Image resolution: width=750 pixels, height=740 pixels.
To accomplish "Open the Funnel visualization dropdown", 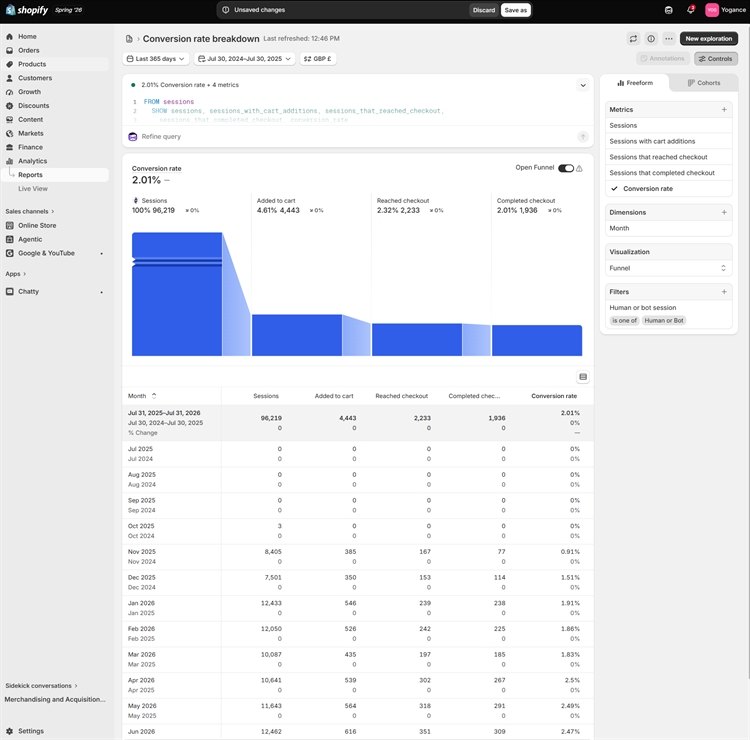I will [668, 268].
